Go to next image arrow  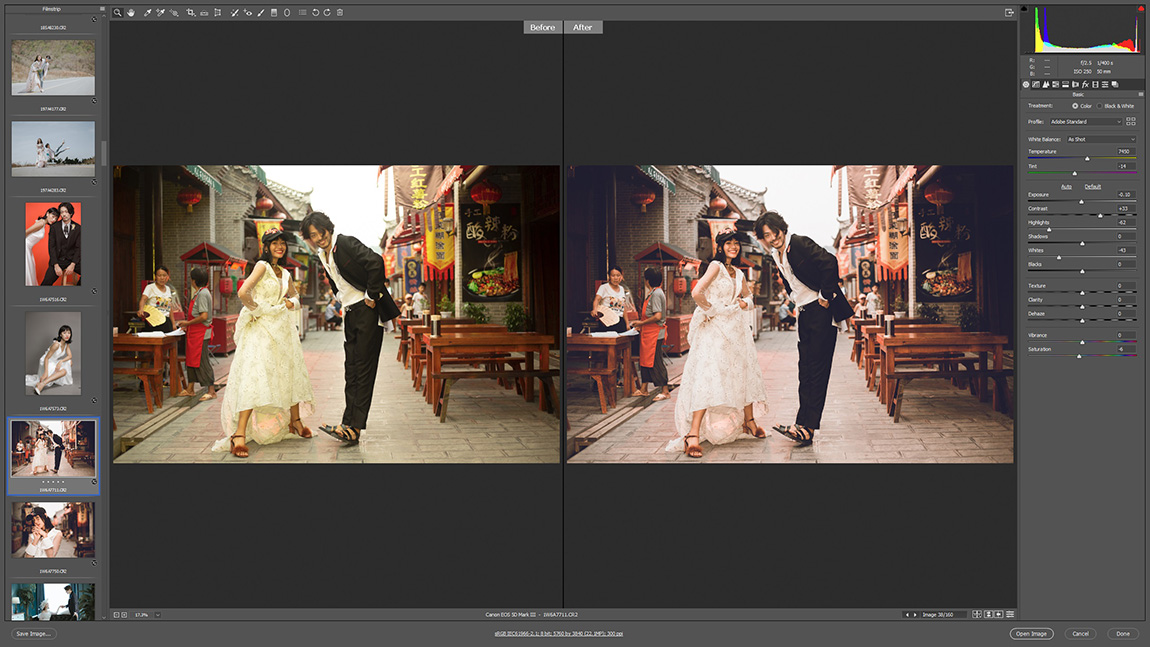click(915, 615)
